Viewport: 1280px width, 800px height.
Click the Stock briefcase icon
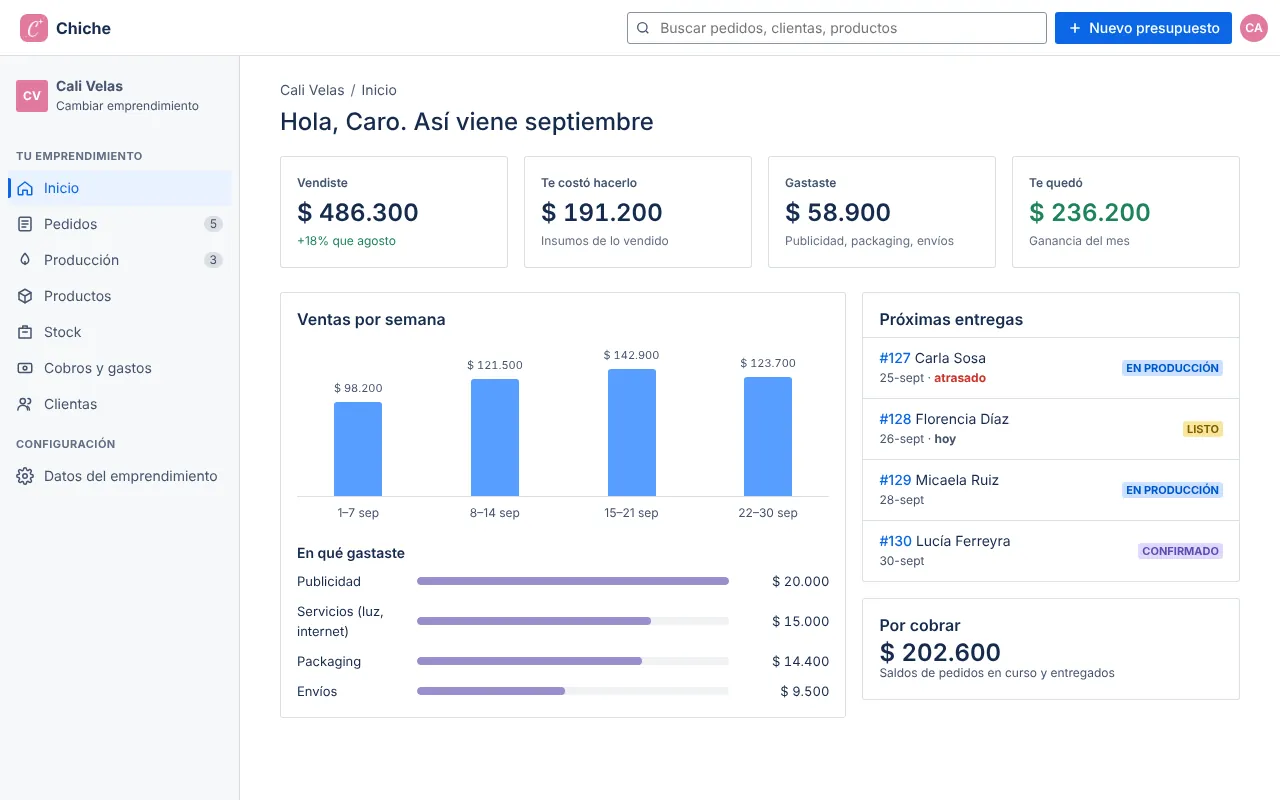point(25,332)
